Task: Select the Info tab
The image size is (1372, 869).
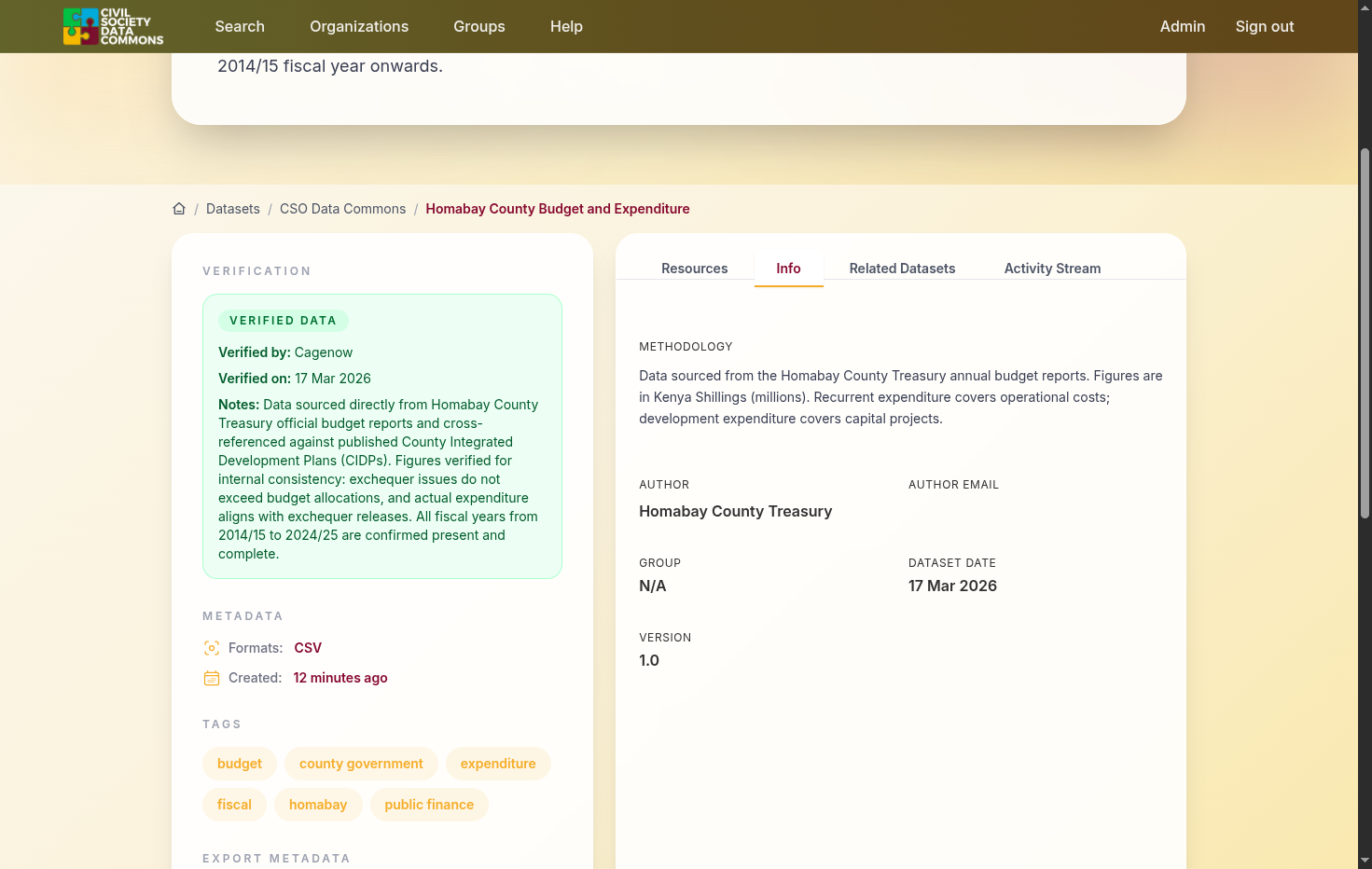Action: [789, 269]
